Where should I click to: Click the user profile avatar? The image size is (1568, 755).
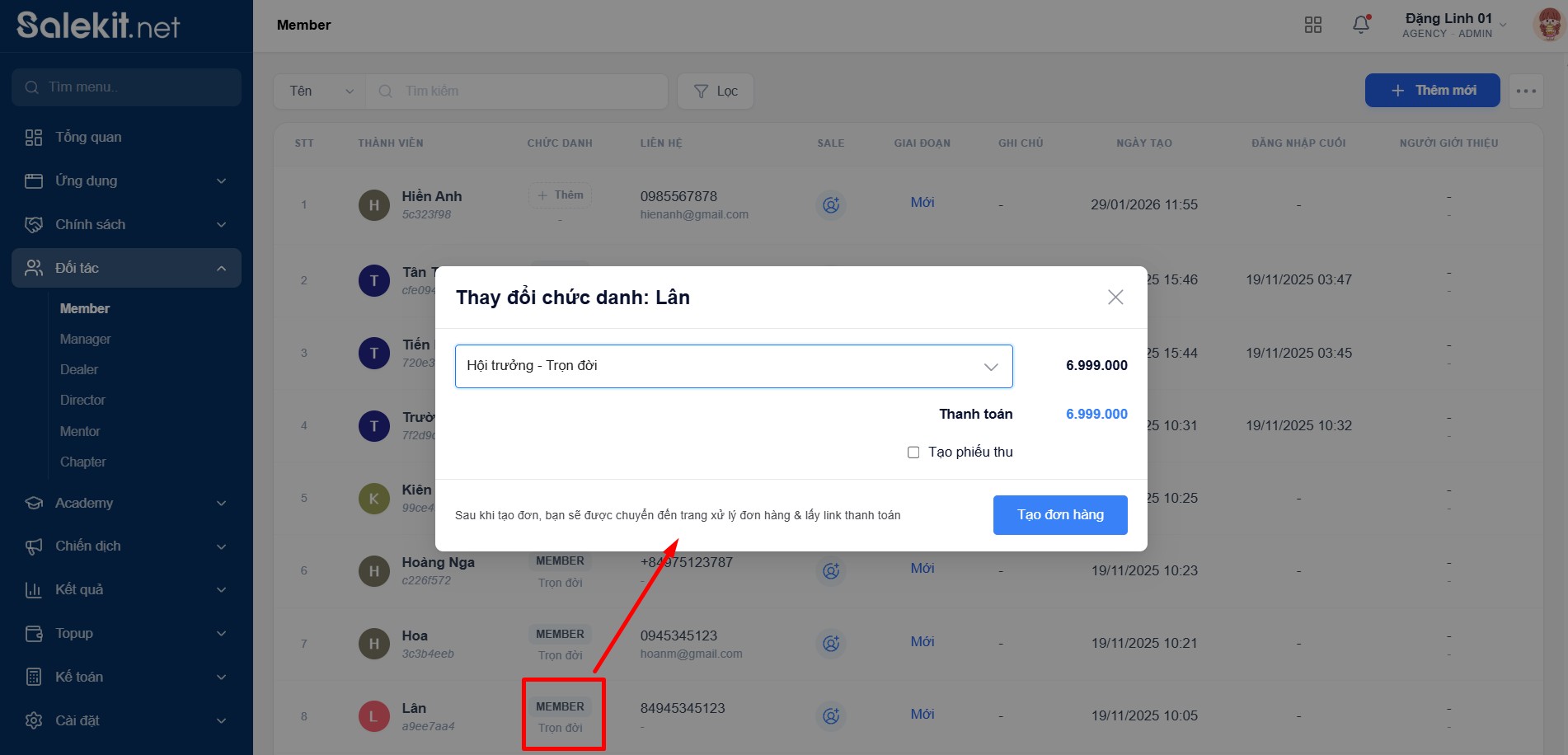click(1548, 25)
